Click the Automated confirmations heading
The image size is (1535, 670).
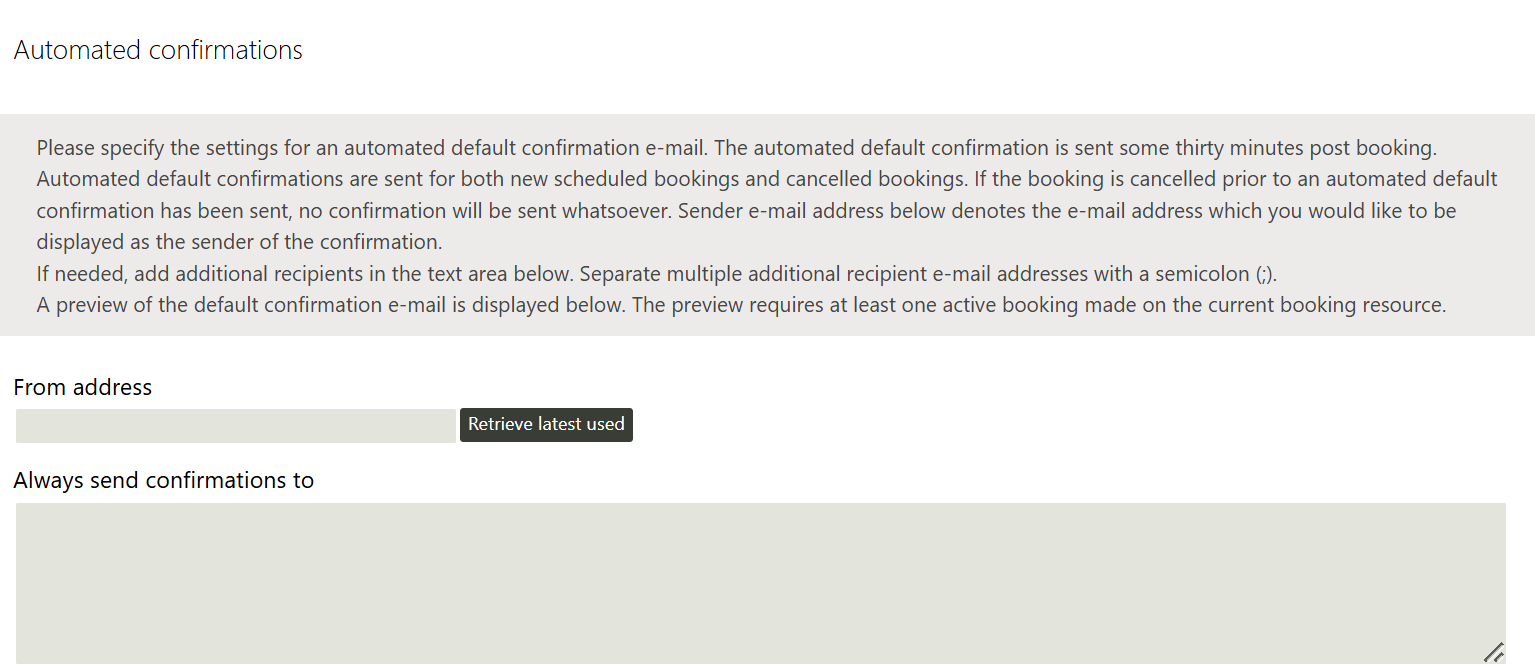(x=158, y=51)
